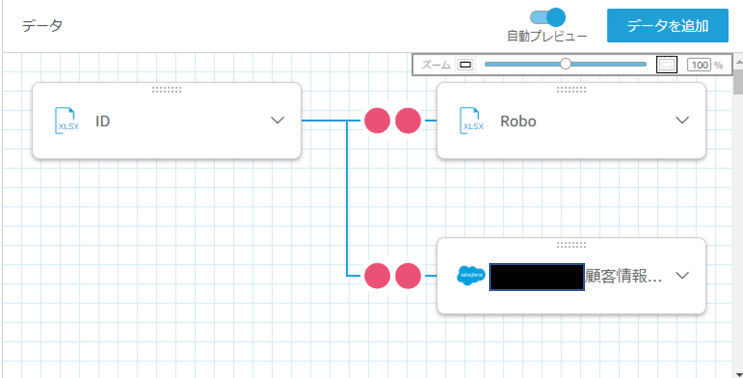Click the drag grip on ID card
743x378 pixels.
coord(166,89)
